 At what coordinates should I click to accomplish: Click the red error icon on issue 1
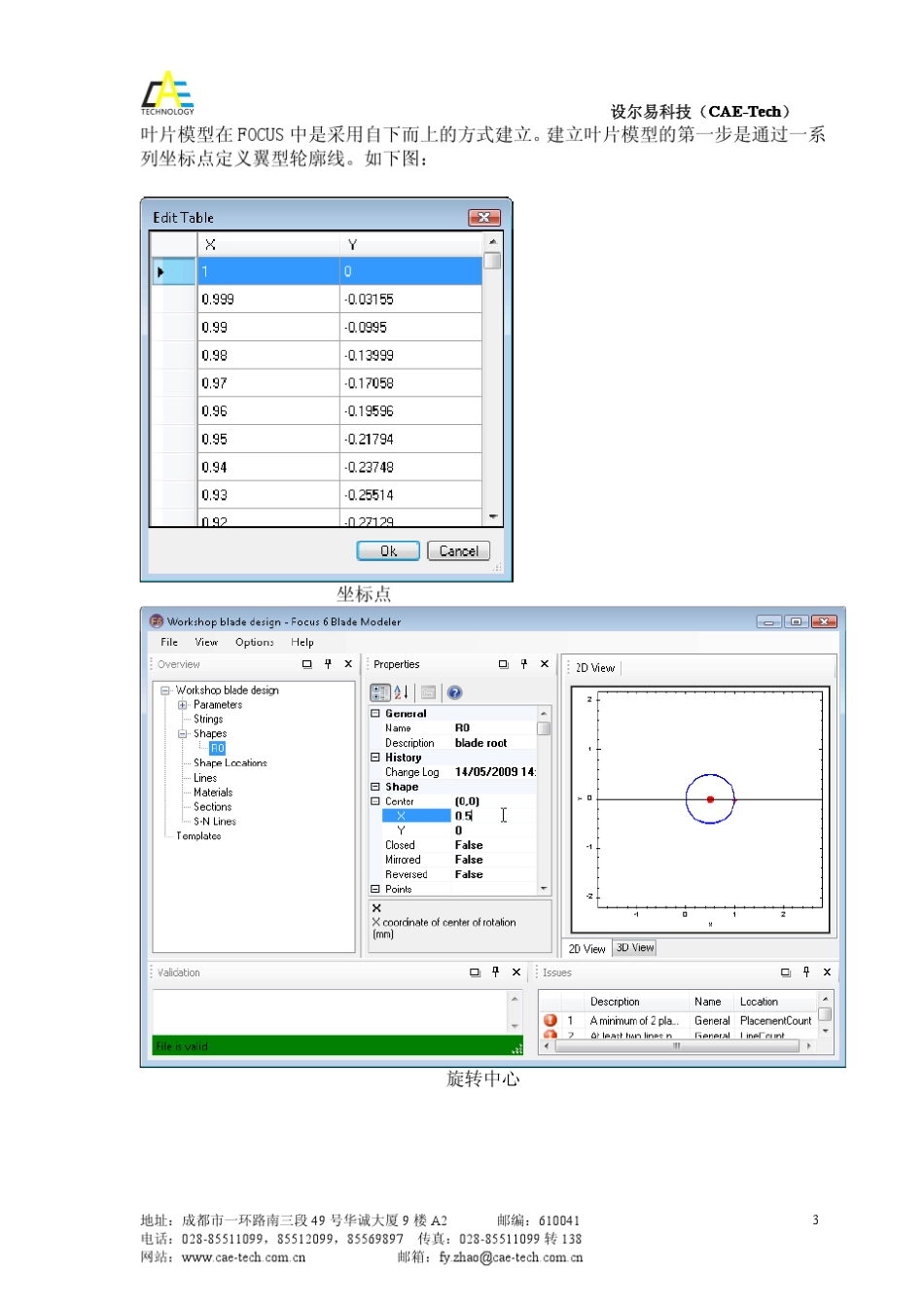click(550, 1020)
